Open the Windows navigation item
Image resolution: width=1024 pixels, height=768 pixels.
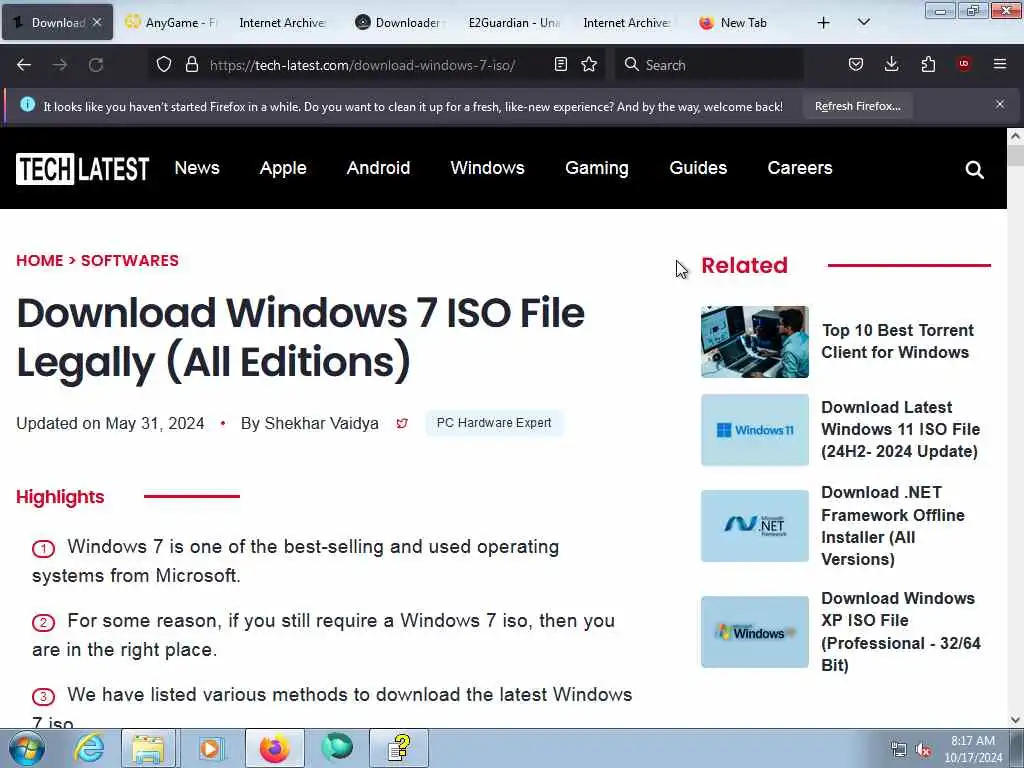pos(487,168)
